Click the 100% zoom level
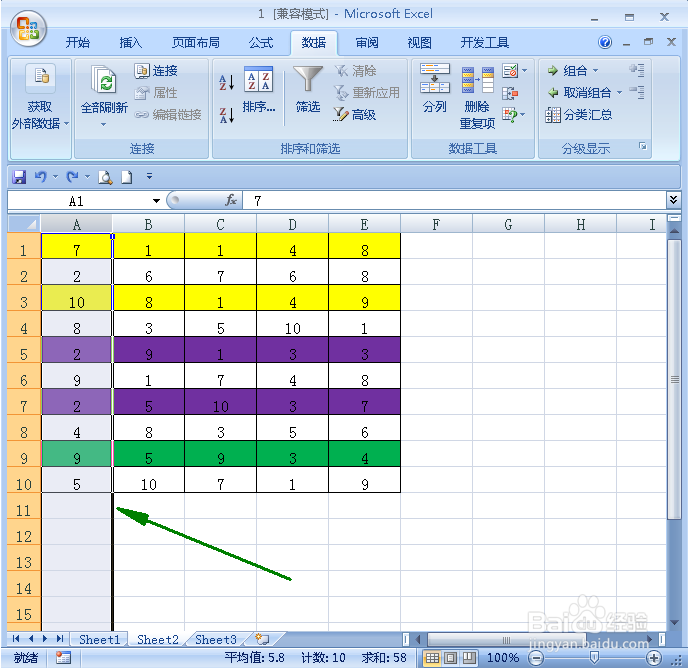 click(x=502, y=657)
